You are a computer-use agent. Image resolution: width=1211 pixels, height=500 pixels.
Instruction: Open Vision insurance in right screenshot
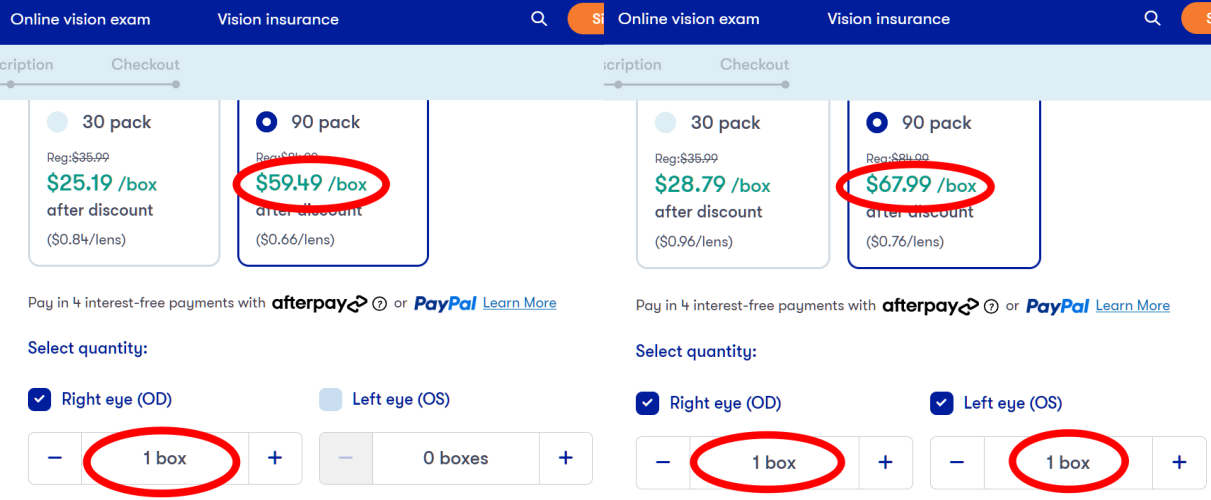(x=889, y=19)
